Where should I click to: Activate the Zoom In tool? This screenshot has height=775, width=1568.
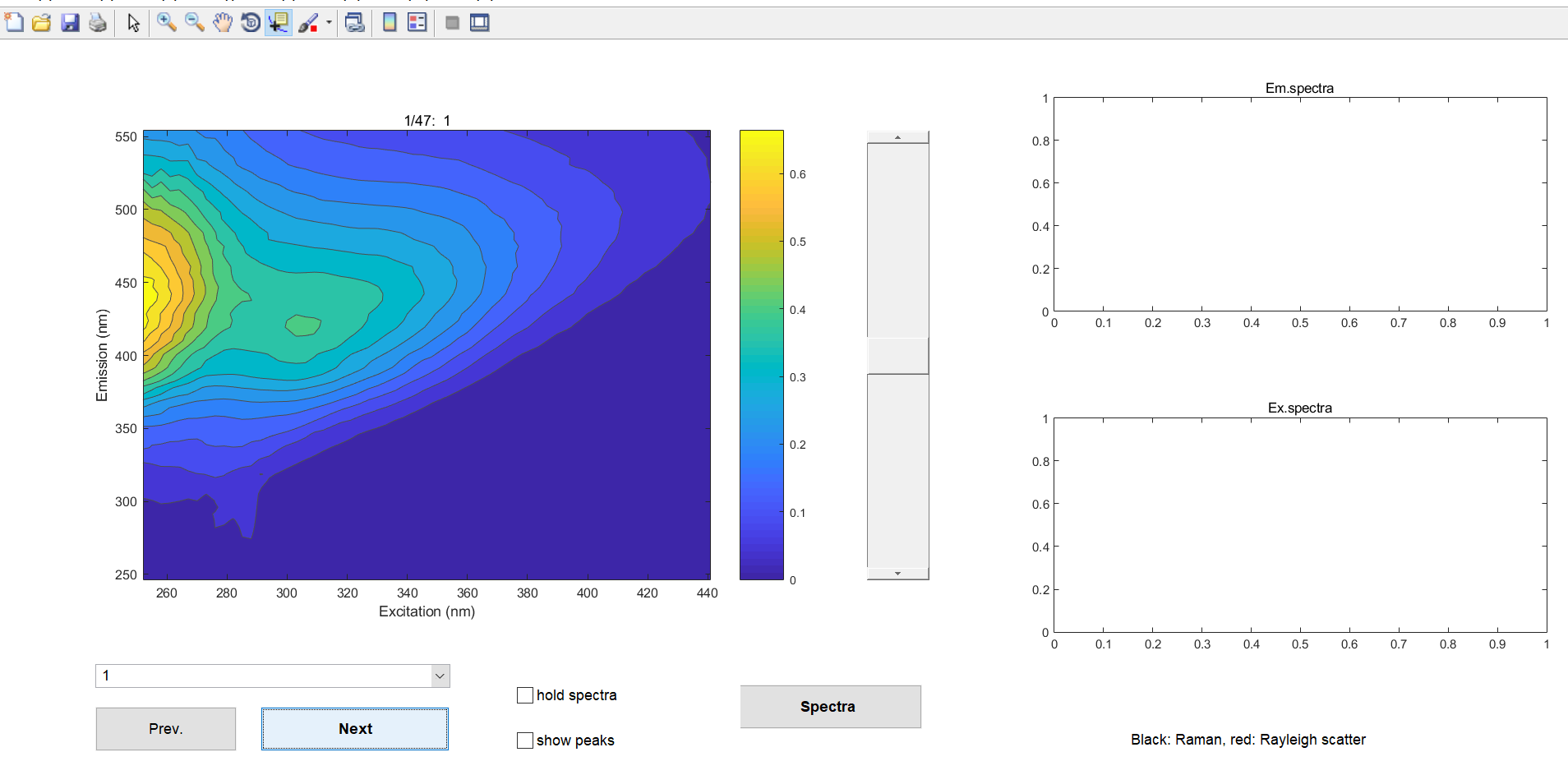[167, 23]
